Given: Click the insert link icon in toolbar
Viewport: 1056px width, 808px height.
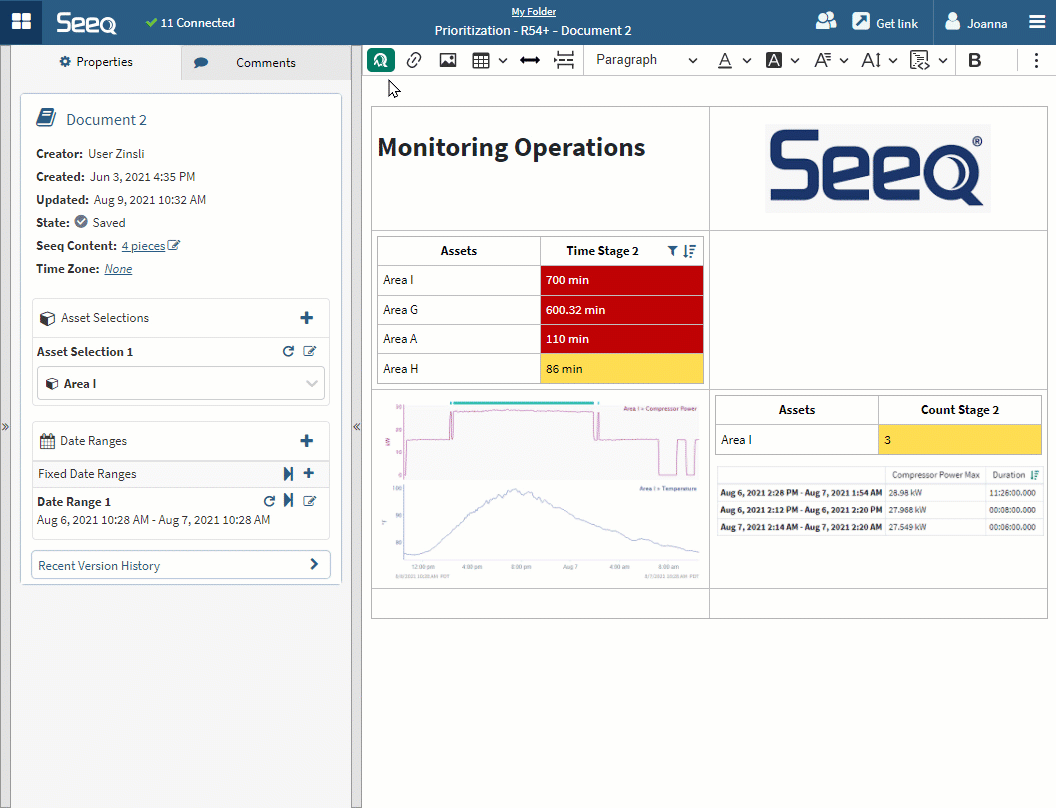Looking at the screenshot, I should coord(414,60).
